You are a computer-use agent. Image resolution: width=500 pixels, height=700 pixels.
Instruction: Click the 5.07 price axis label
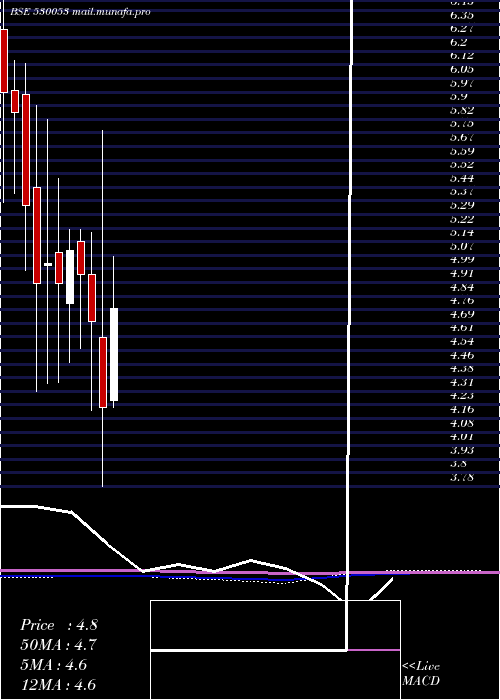coord(462,247)
